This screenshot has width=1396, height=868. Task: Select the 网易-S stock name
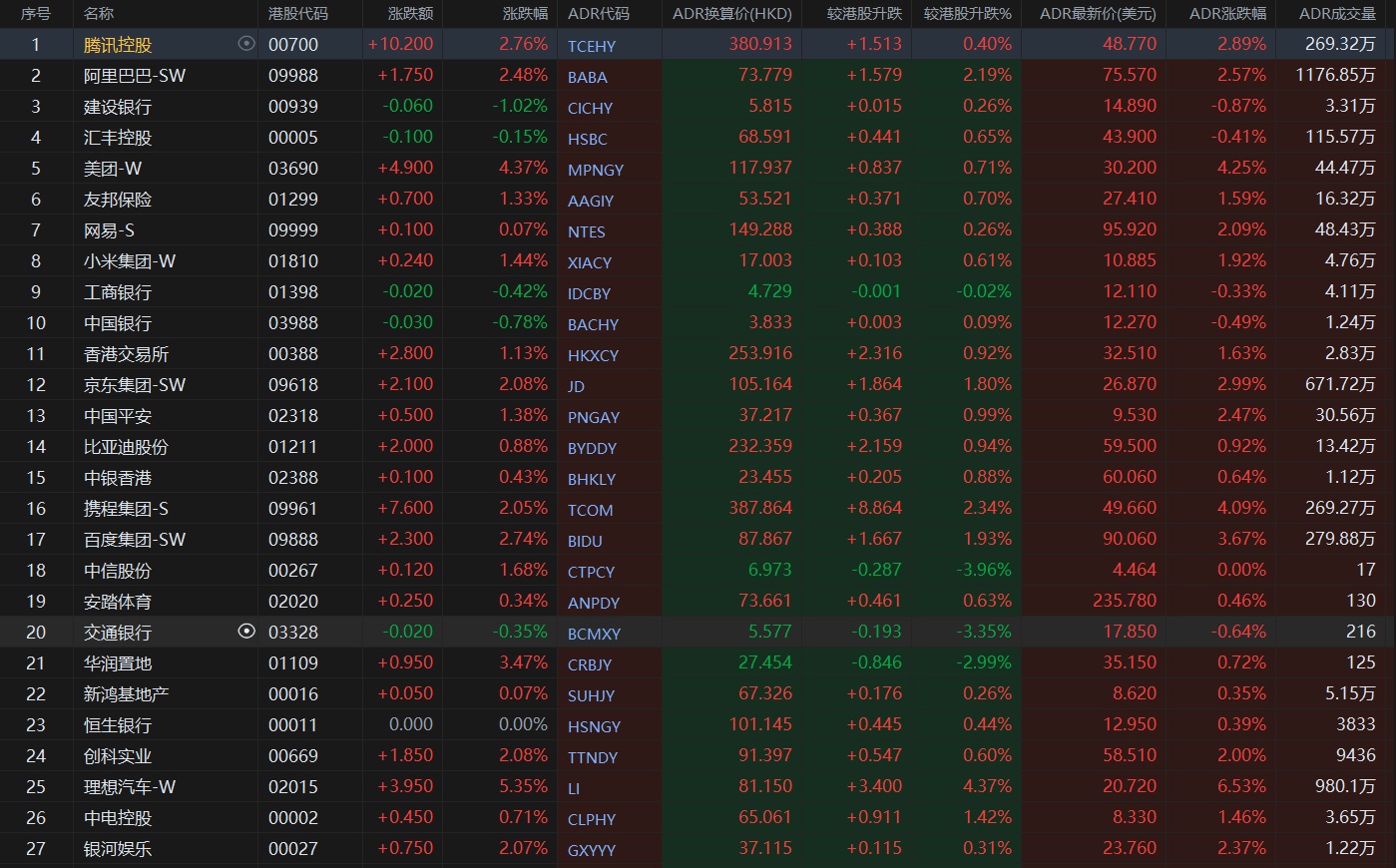(x=109, y=230)
